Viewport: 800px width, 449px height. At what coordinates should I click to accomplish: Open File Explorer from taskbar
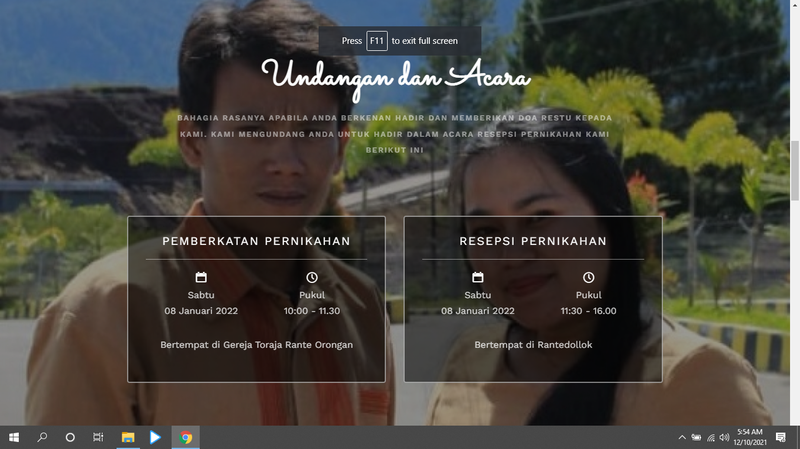point(128,437)
